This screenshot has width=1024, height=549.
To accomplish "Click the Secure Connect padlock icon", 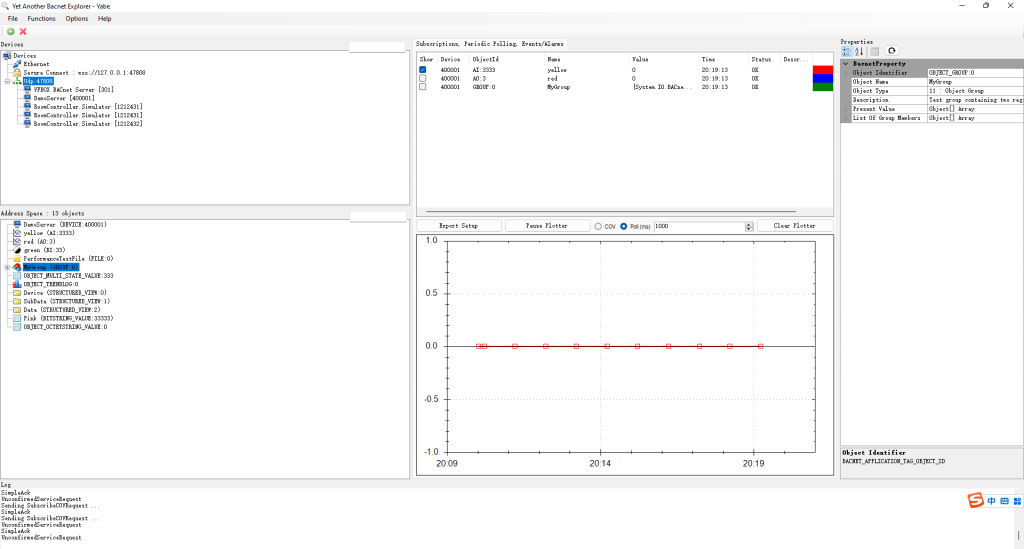I will (x=16, y=72).
